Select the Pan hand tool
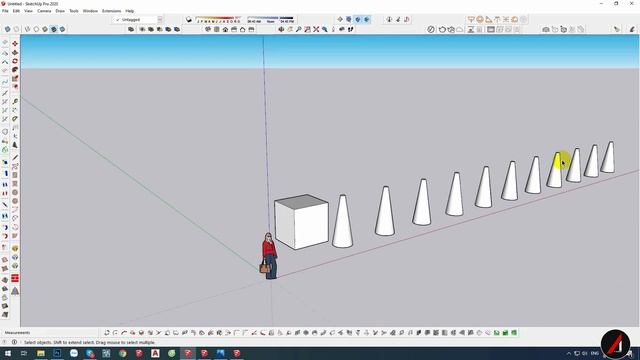The width and height of the screenshot is (640, 360). [x=290, y=29]
